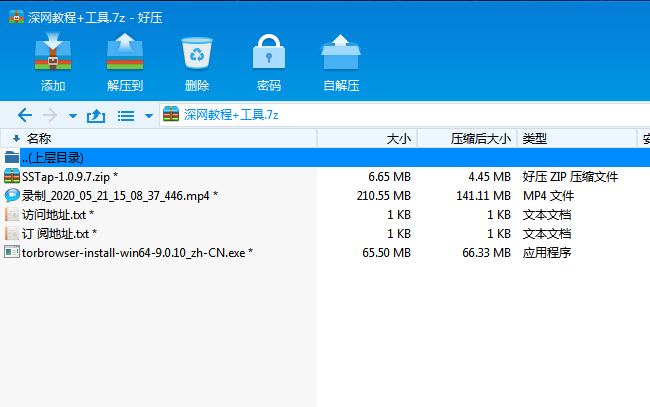Click the zip icon beside SSTap-1.0.9.7.zip
This screenshot has height=407, width=650.
(x=12, y=176)
